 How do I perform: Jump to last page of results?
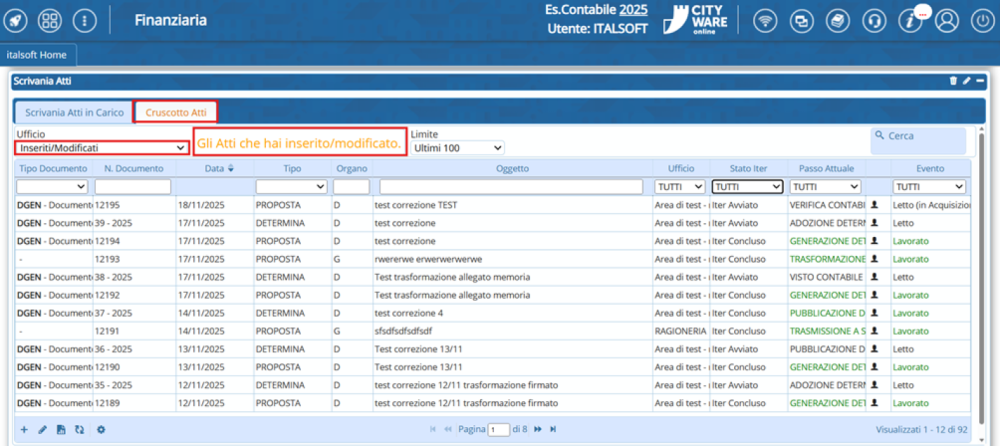[551, 429]
